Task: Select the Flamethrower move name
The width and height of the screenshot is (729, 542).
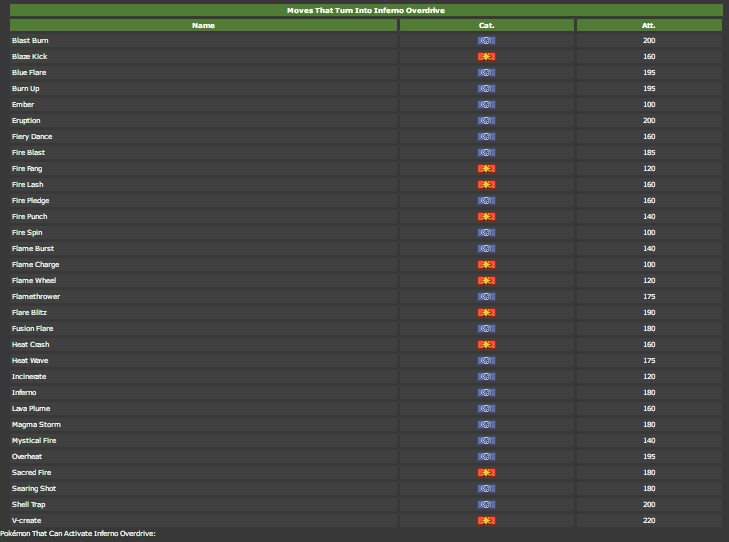Action: pyautogui.click(x=36, y=297)
